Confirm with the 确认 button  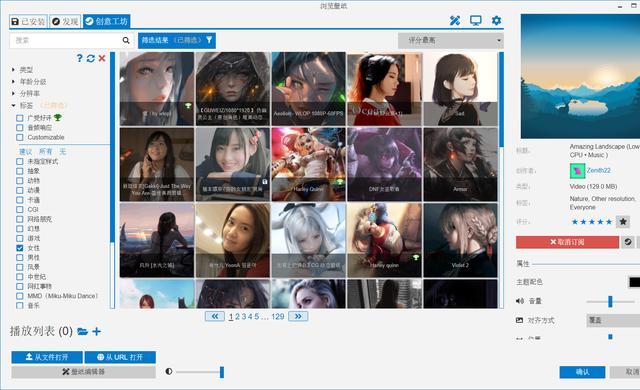pos(582,372)
